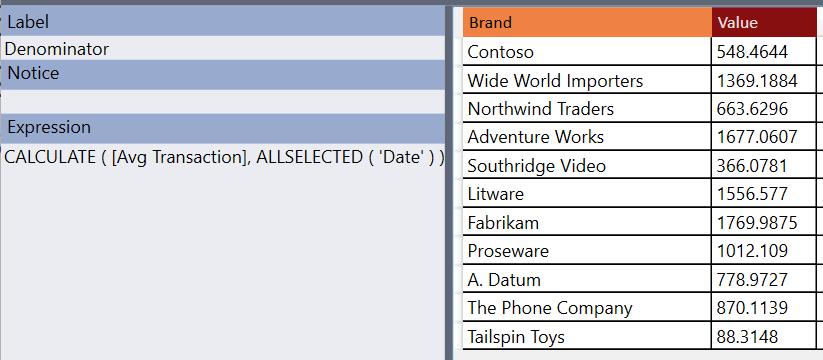Select the Litware brand cell
823x360 pixels.
[587, 194]
